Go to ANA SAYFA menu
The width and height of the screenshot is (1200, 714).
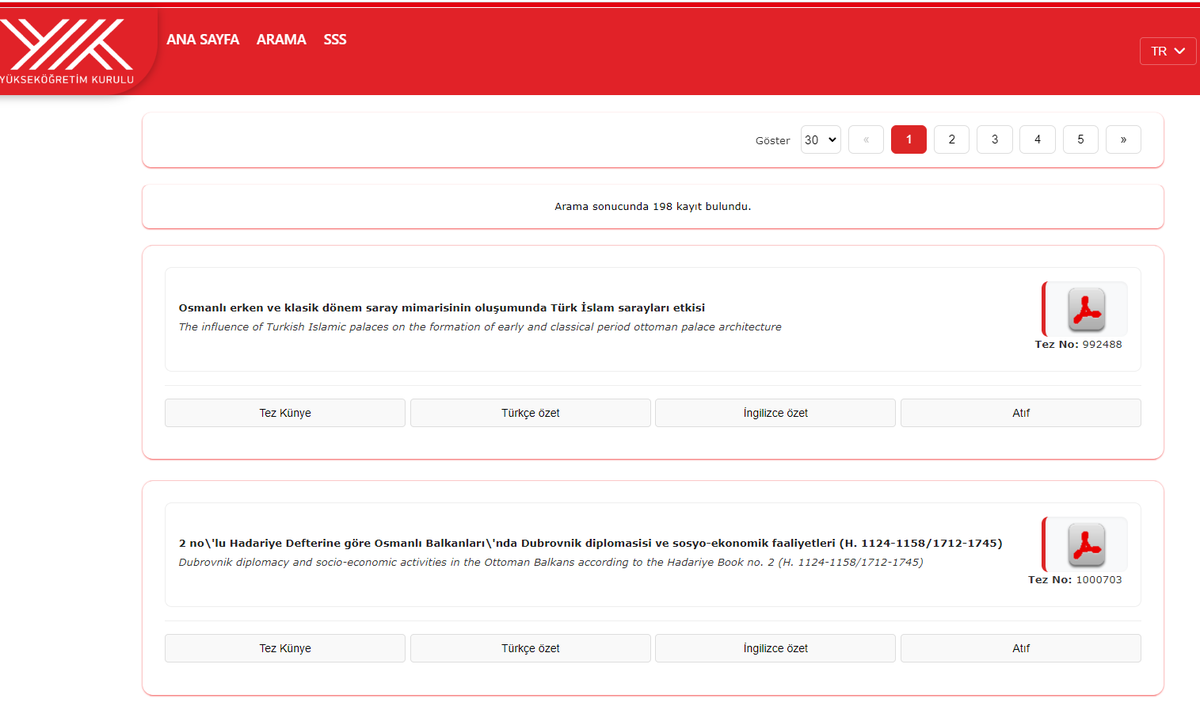pyautogui.click(x=203, y=40)
